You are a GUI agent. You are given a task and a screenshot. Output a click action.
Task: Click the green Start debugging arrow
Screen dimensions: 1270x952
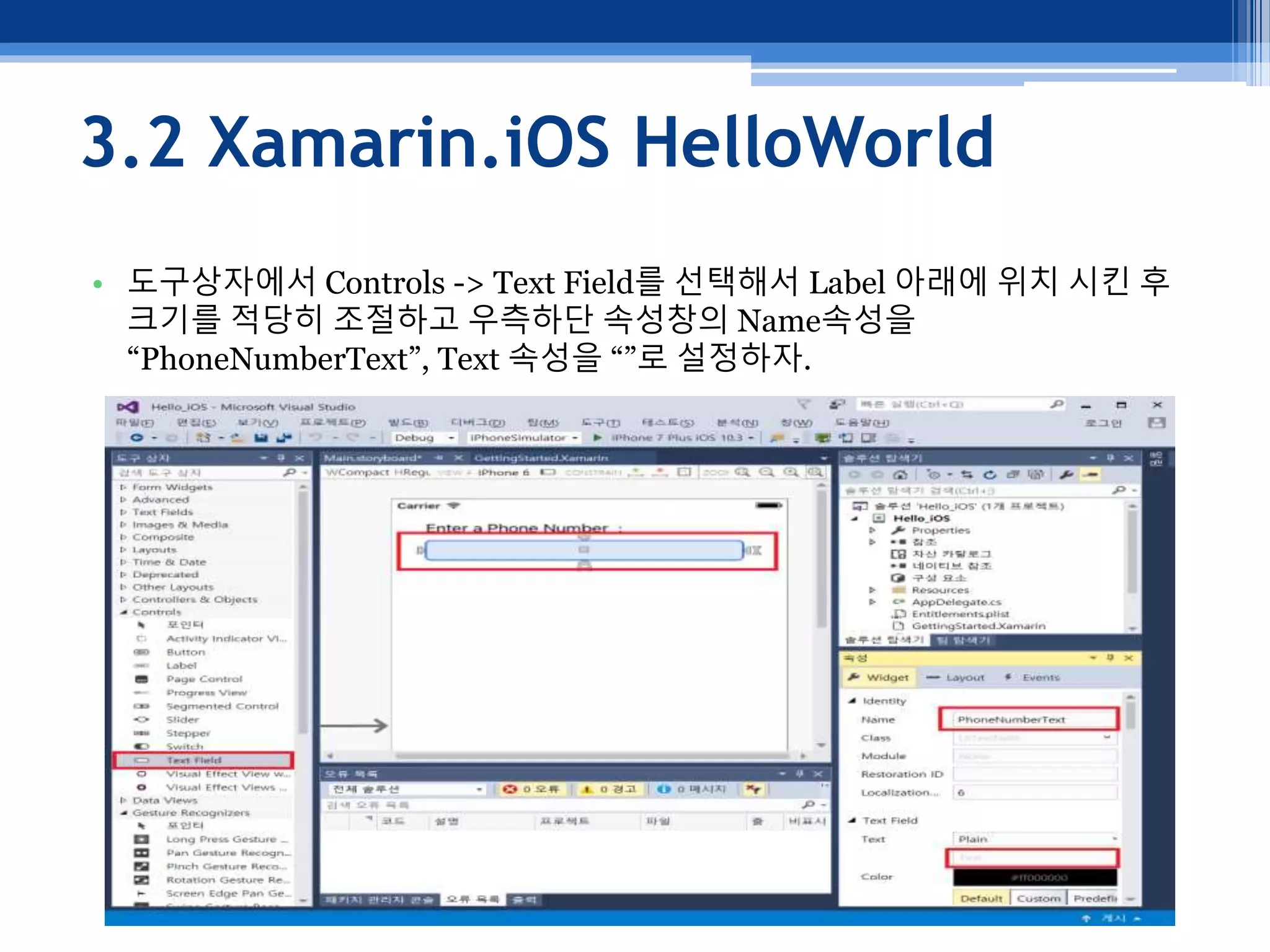(x=598, y=438)
